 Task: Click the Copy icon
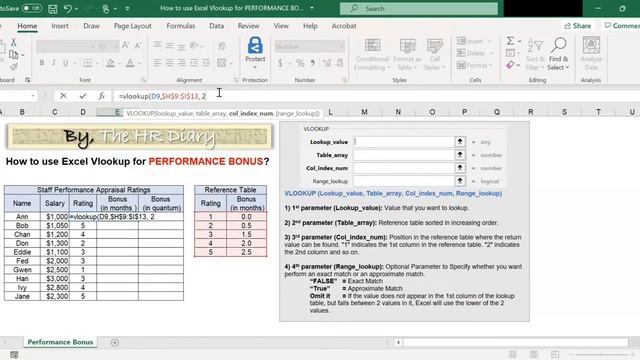pyautogui.click(x=13, y=54)
